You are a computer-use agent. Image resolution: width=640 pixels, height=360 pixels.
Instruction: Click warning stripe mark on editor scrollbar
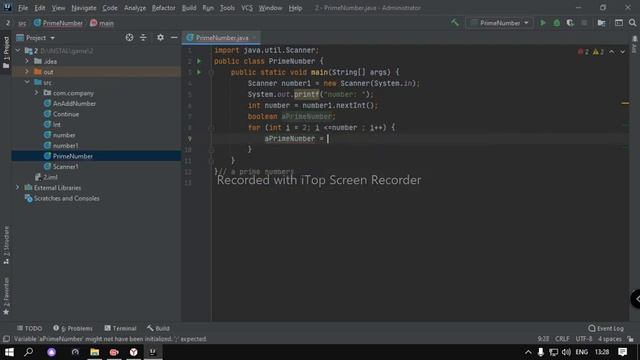tap(625, 103)
